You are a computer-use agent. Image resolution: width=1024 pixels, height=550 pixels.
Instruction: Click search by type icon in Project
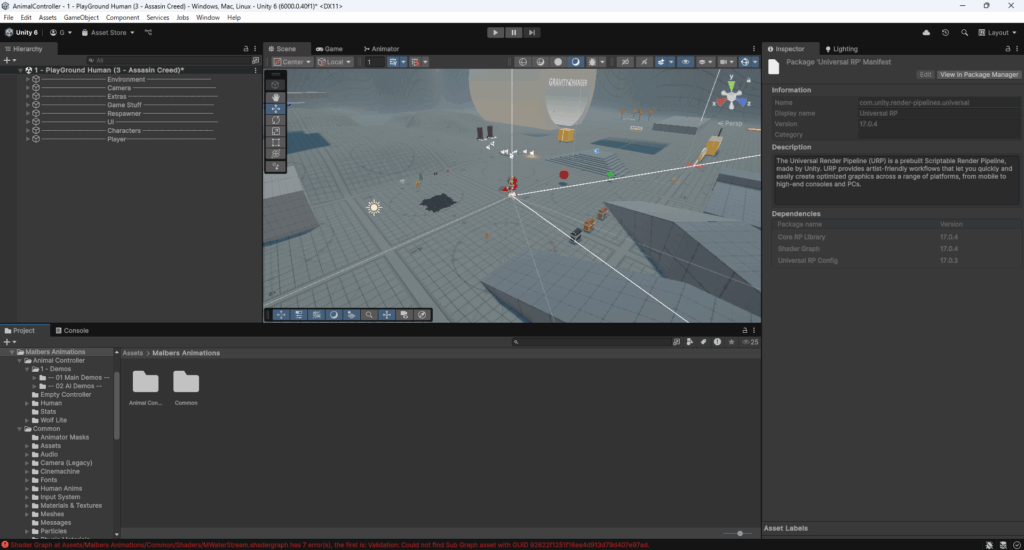(x=690, y=342)
